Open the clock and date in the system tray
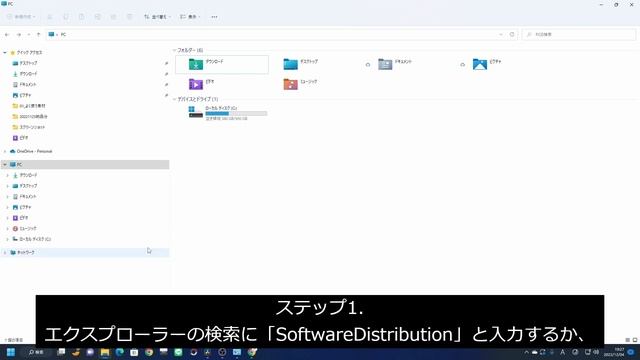640x360 pixels. point(614,352)
